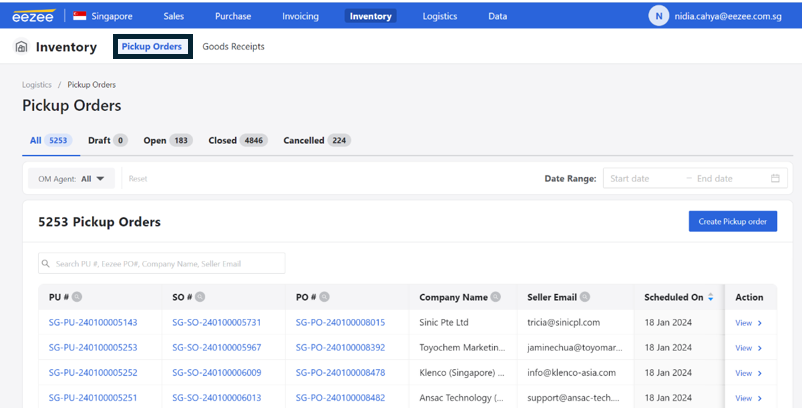Switch to the Pickup Orders tab
This screenshot has height=408, width=805.
coord(152,47)
